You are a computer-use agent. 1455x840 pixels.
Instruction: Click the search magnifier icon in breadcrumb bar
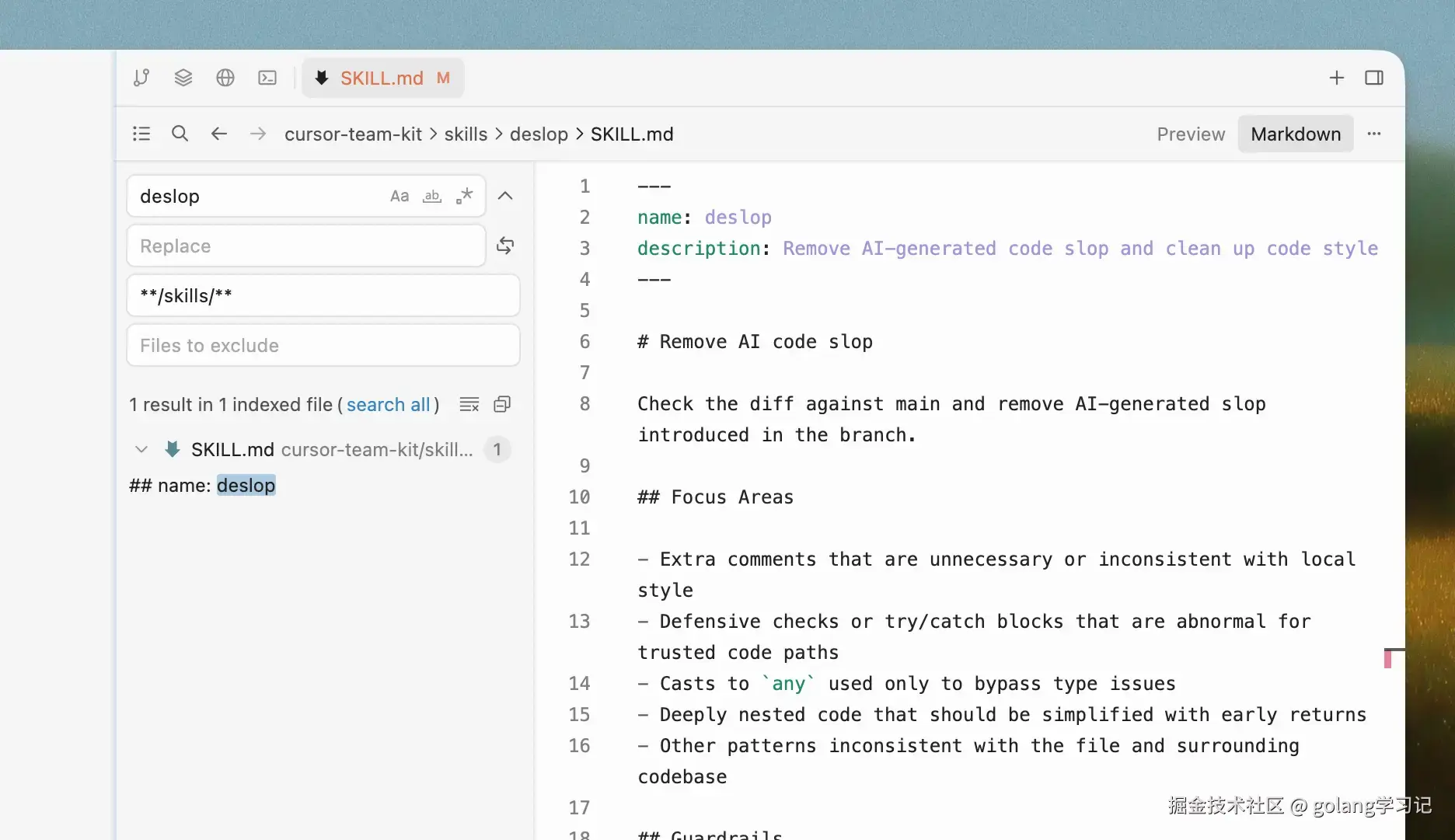pyautogui.click(x=180, y=134)
